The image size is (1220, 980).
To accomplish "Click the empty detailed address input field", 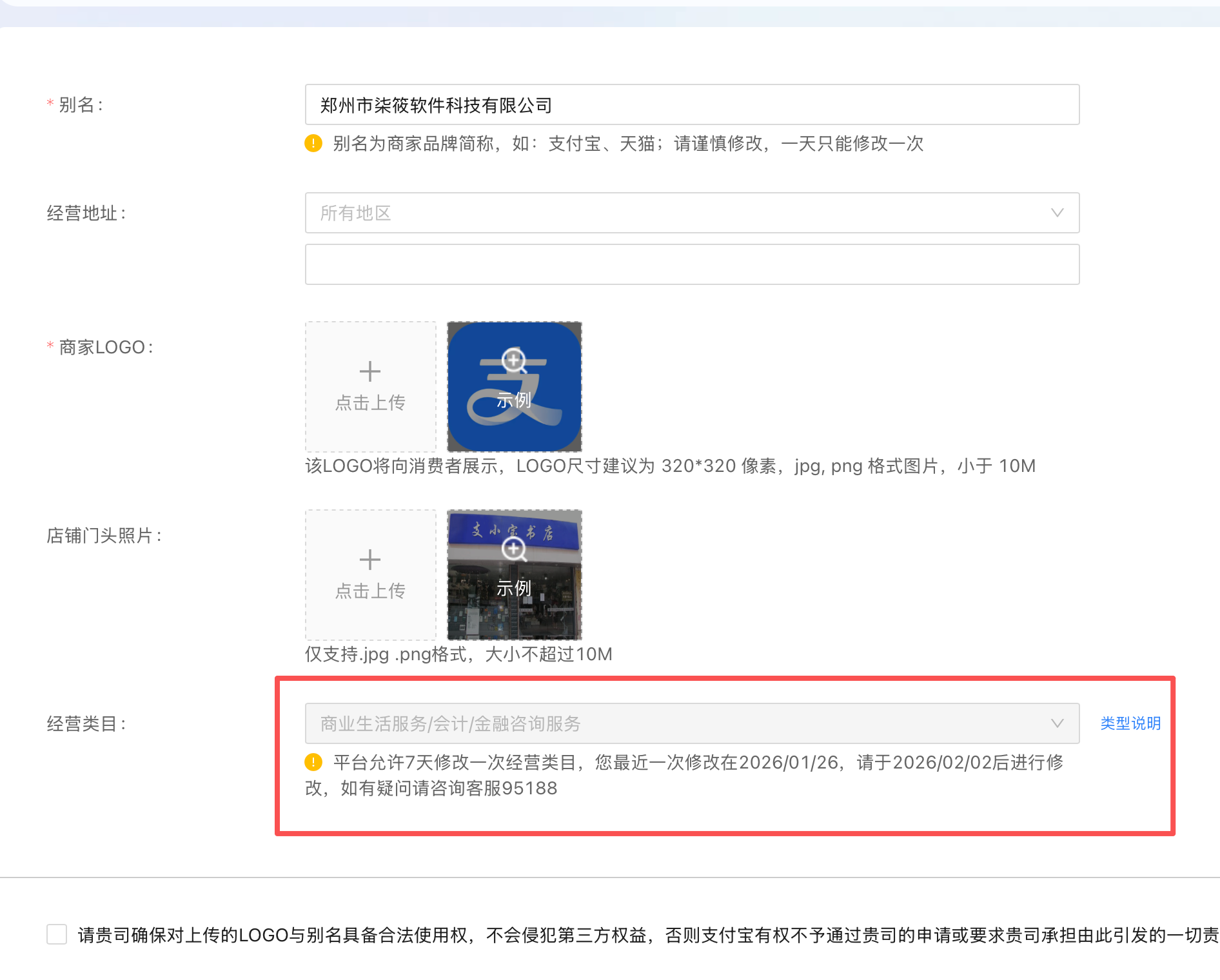I will tap(692, 264).
